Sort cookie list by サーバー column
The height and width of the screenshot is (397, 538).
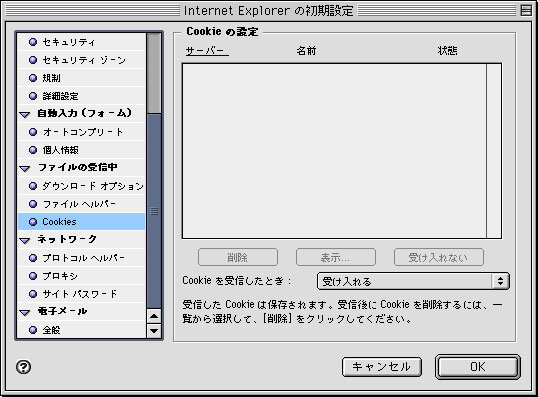(x=207, y=51)
